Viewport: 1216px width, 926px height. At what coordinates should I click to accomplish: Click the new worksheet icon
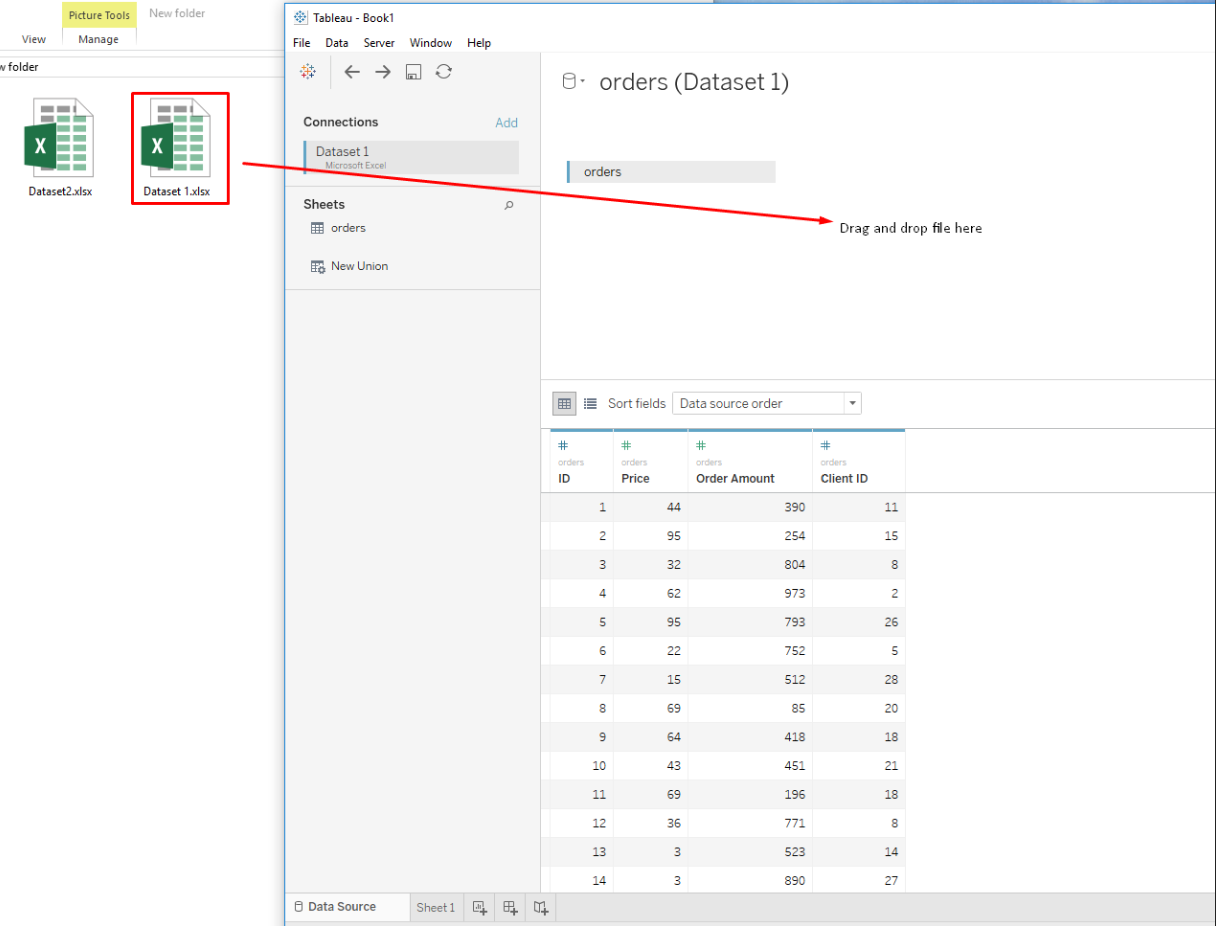480,907
